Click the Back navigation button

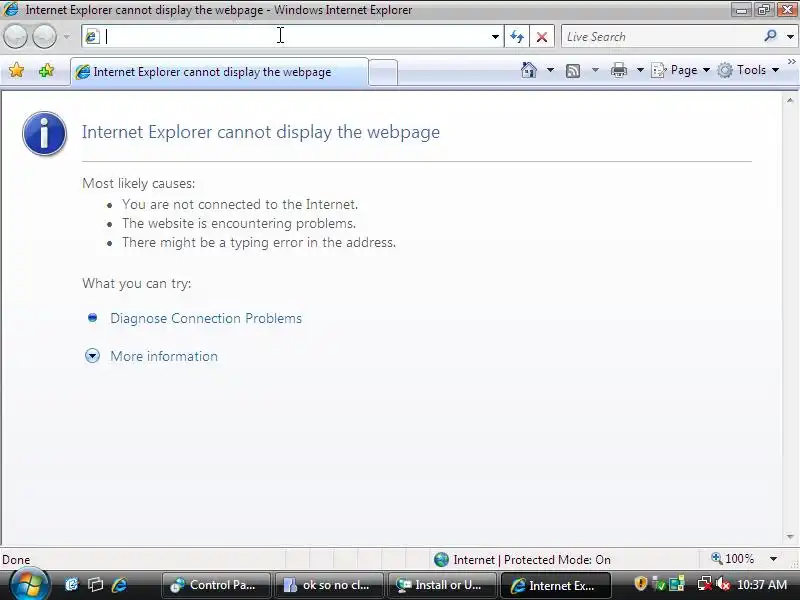(x=15, y=36)
